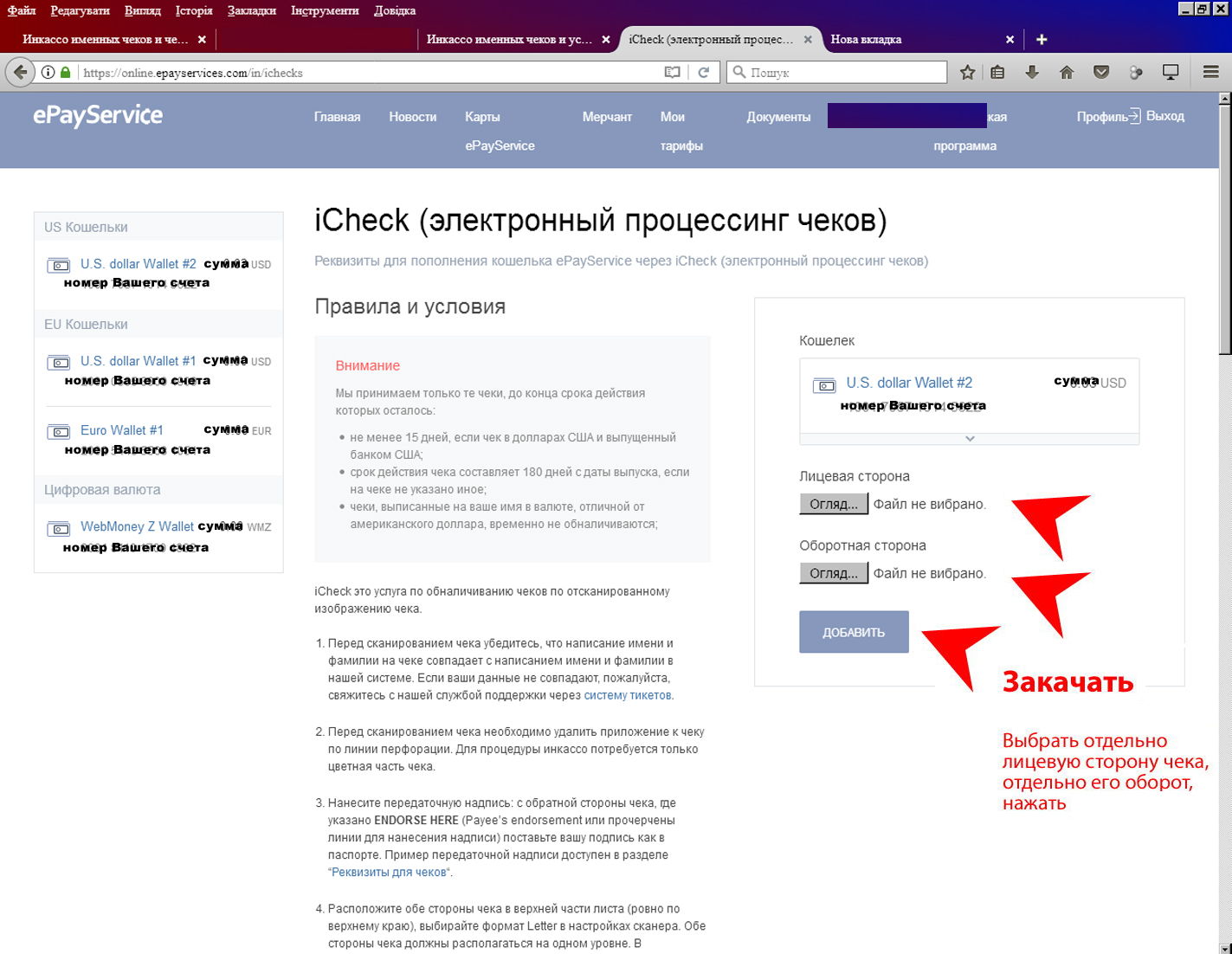
Task: Open Документы navigation item
Action: click(x=778, y=117)
